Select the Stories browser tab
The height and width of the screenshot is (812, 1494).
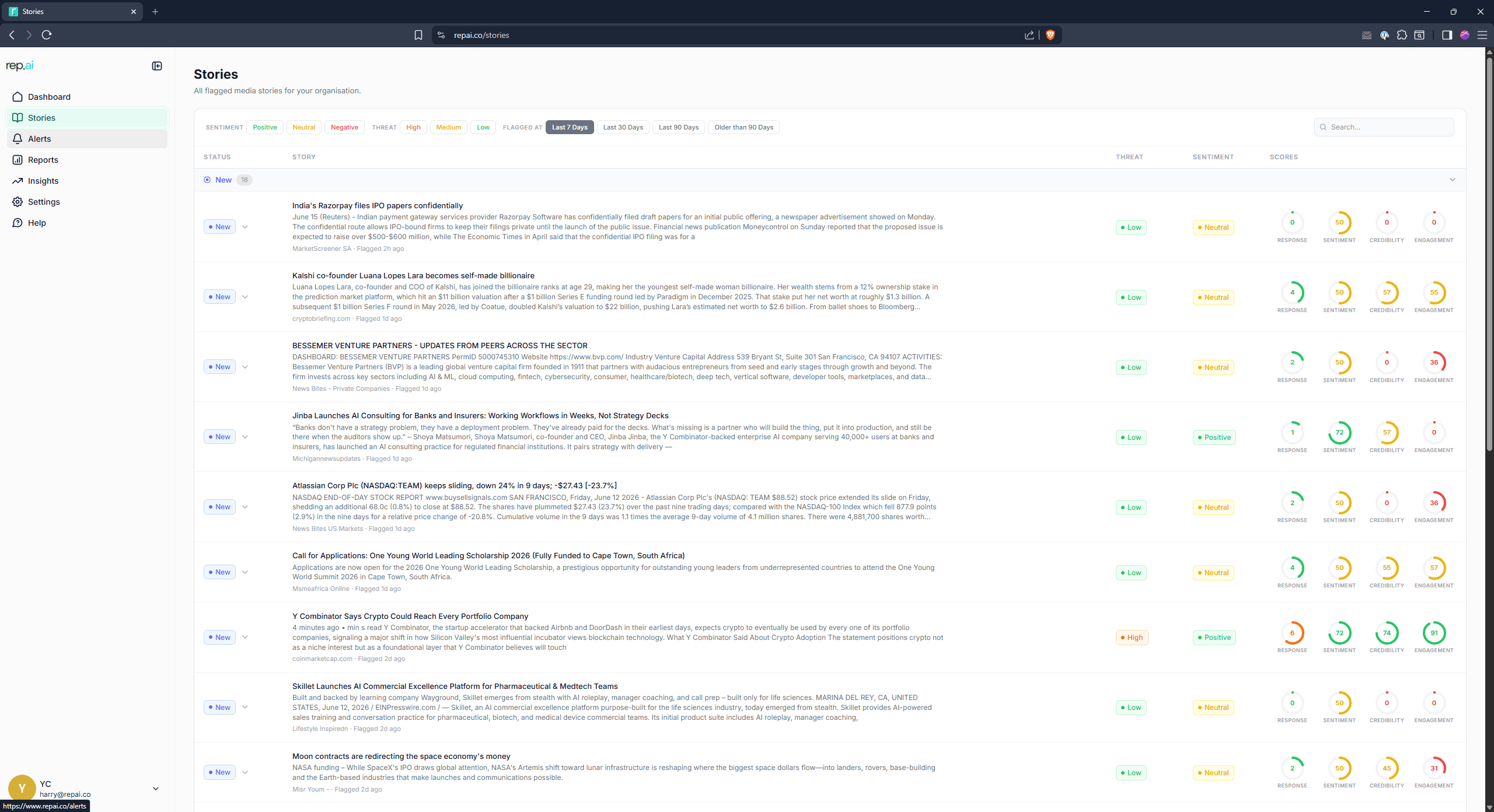(73, 12)
